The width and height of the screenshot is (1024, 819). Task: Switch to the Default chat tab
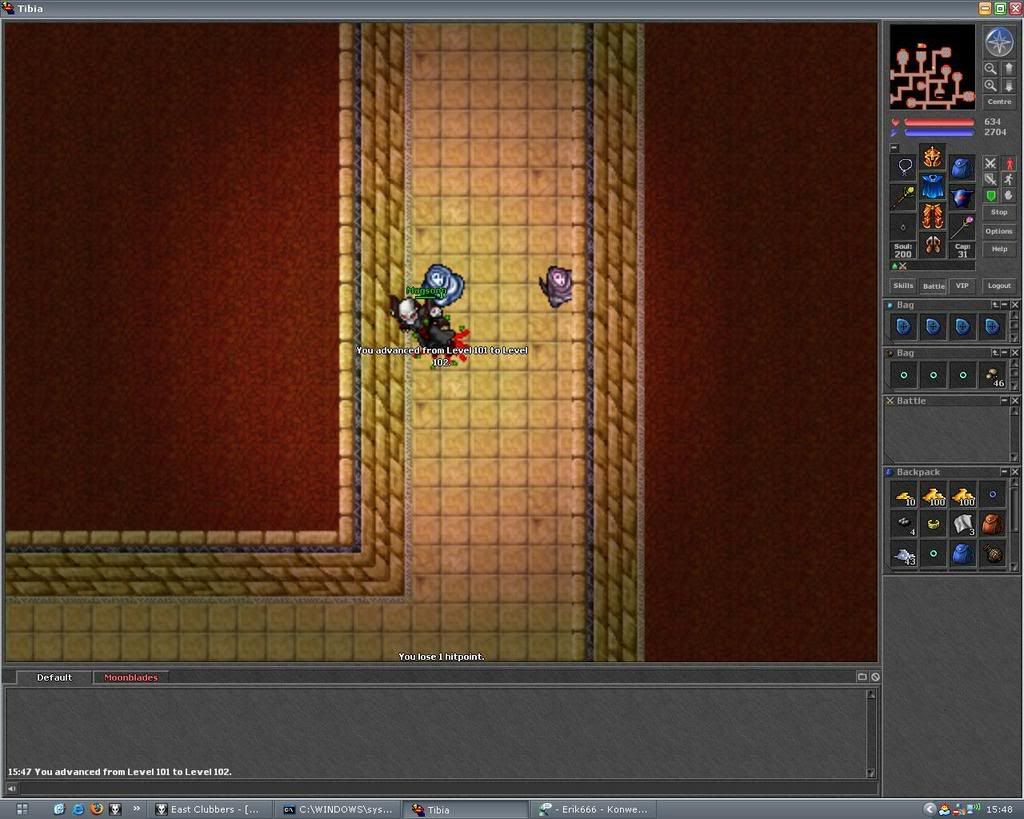pos(54,677)
